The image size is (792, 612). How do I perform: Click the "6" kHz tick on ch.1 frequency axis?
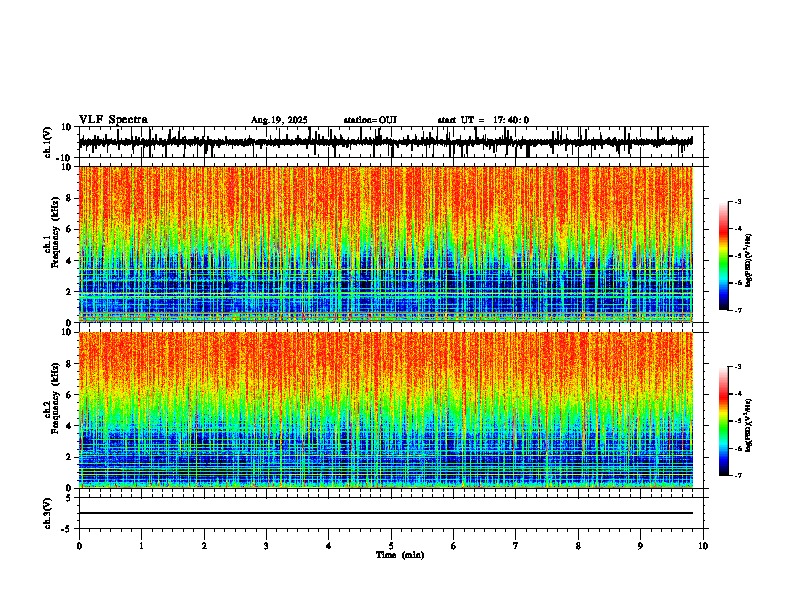pyautogui.click(x=70, y=229)
